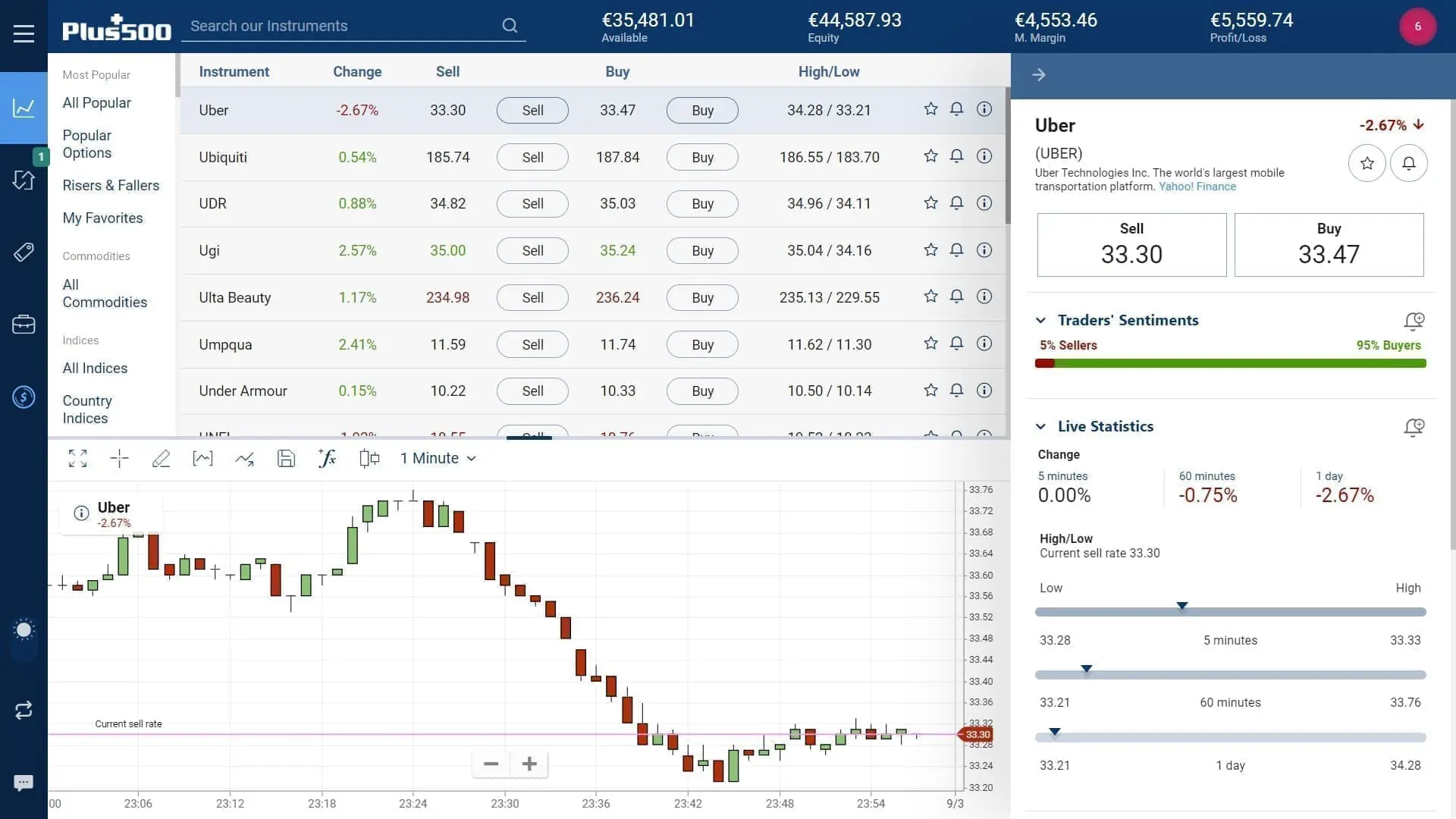Toggle favorite star in Under Armour row
The width and height of the screenshot is (1456, 819).
pyautogui.click(x=930, y=391)
